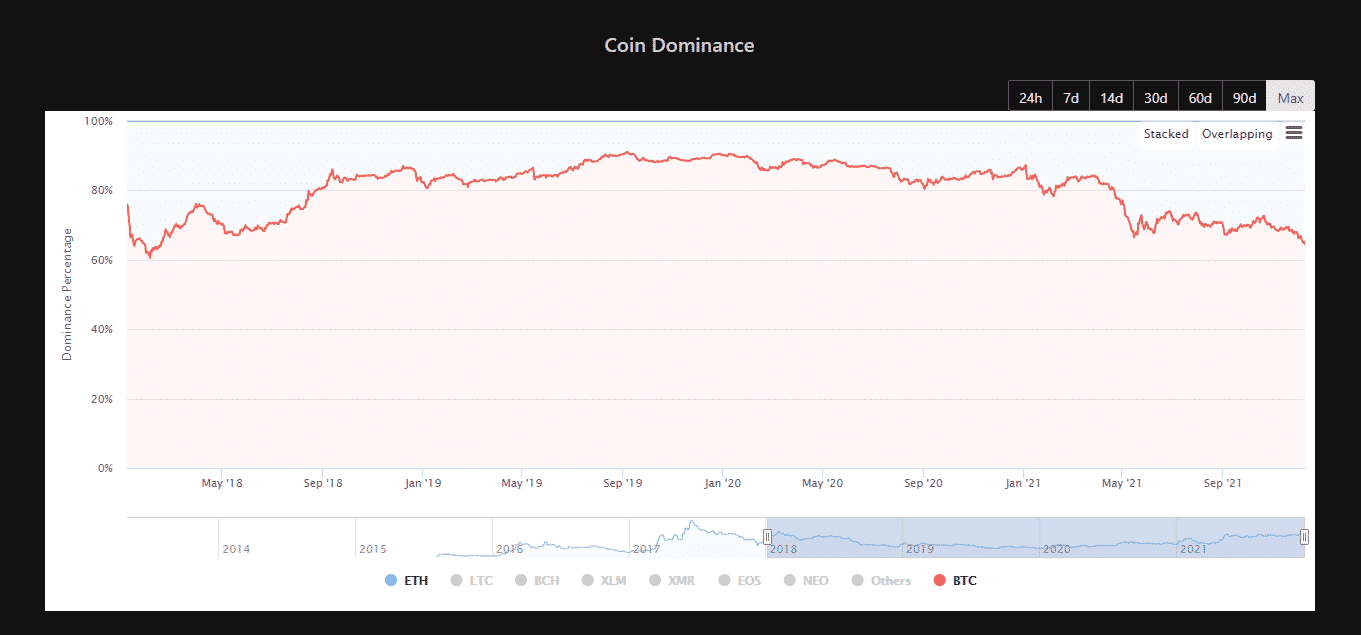Switch to 7d time range

[1071, 98]
